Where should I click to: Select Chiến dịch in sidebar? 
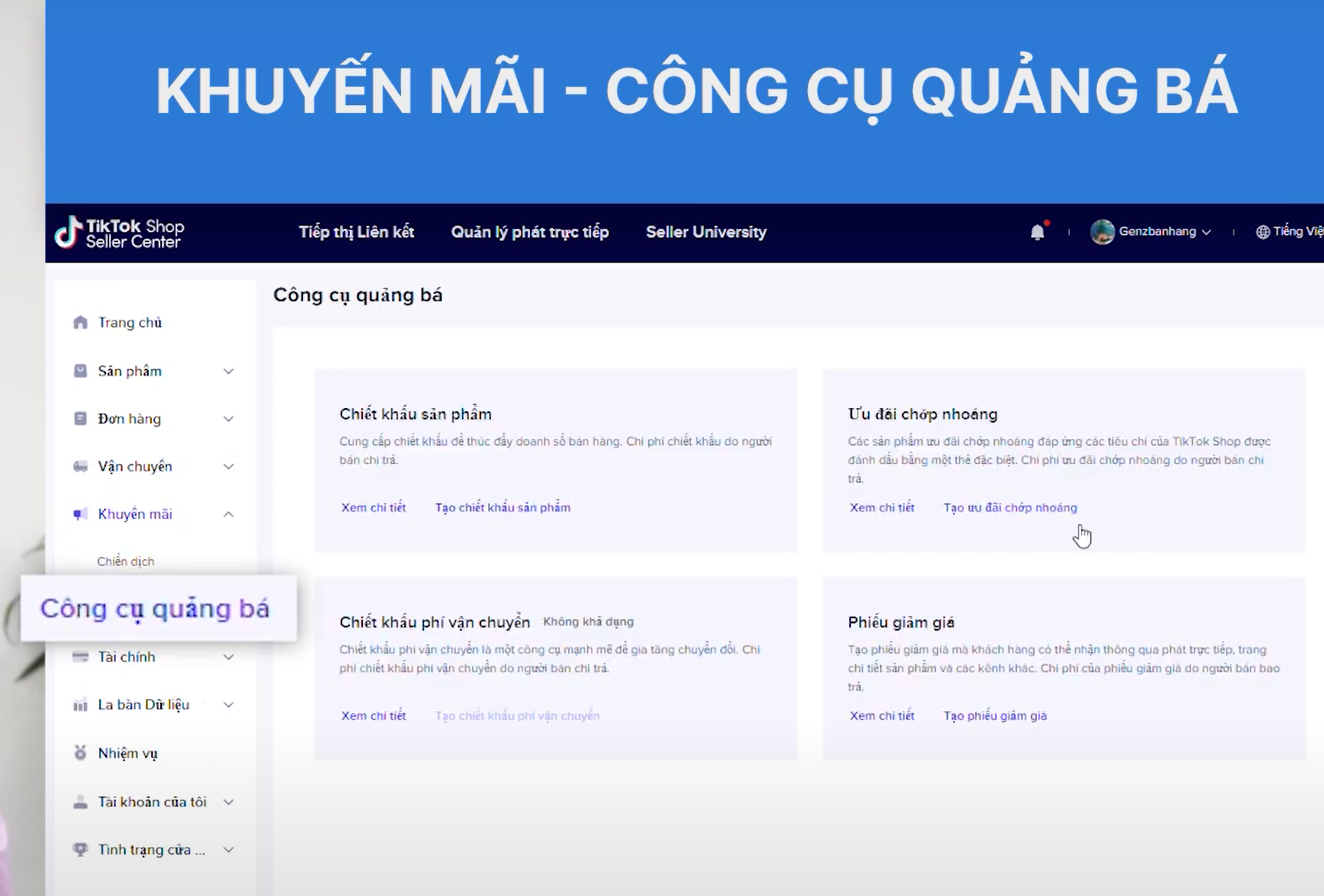point(126,562)
